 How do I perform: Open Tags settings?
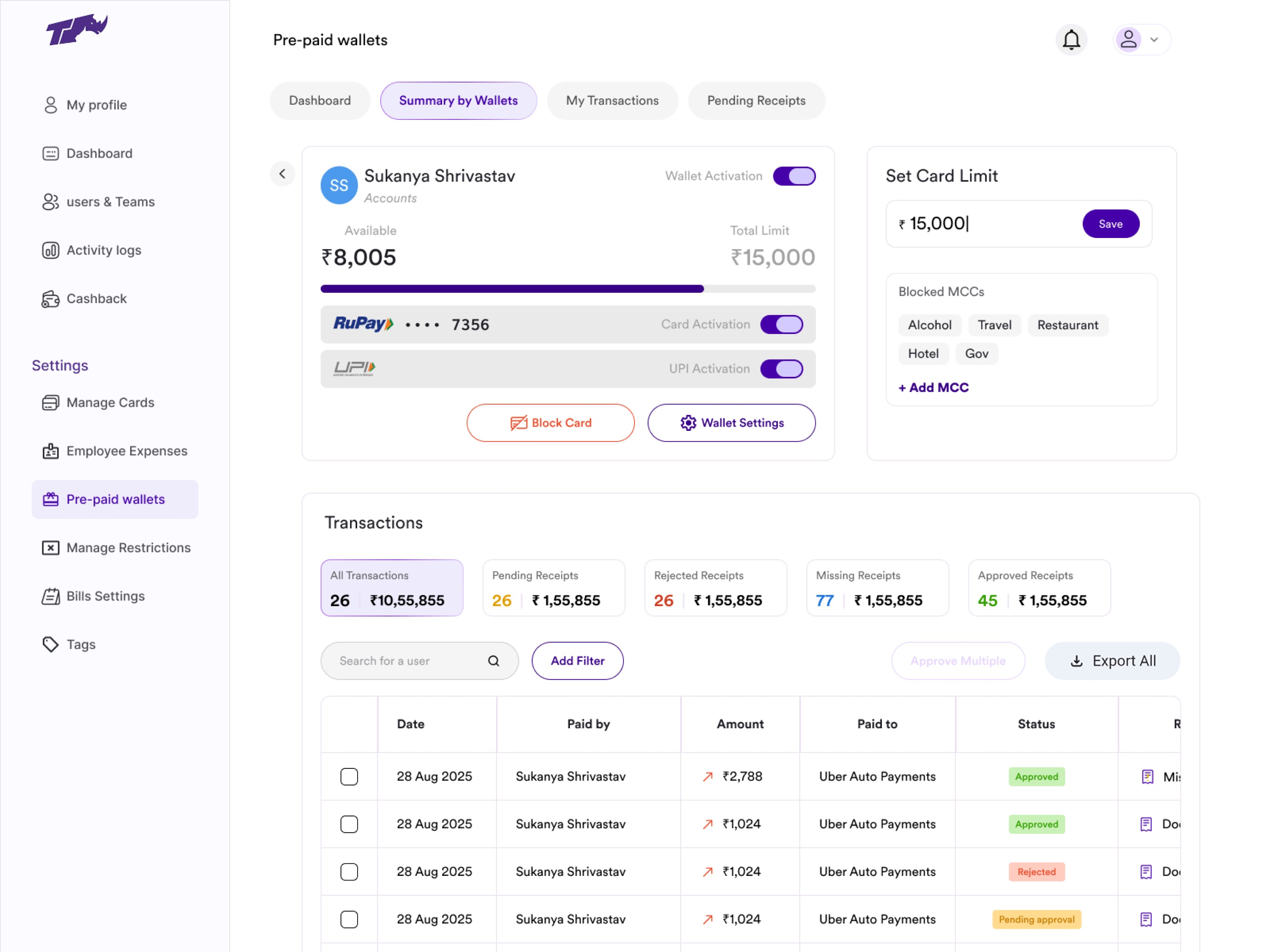[x=69, y=644]
